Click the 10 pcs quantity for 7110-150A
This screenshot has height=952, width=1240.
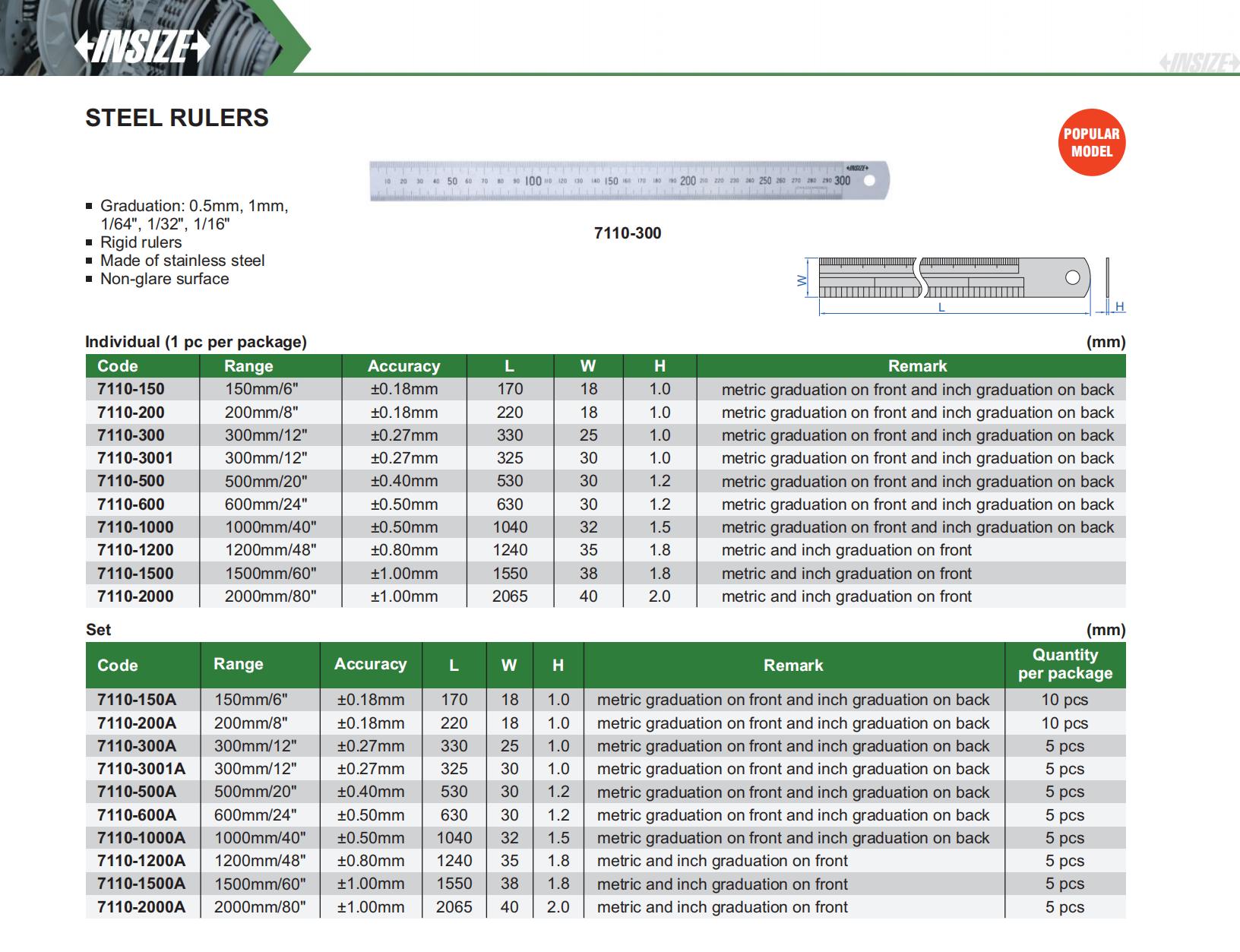[x=1064, y=700]
